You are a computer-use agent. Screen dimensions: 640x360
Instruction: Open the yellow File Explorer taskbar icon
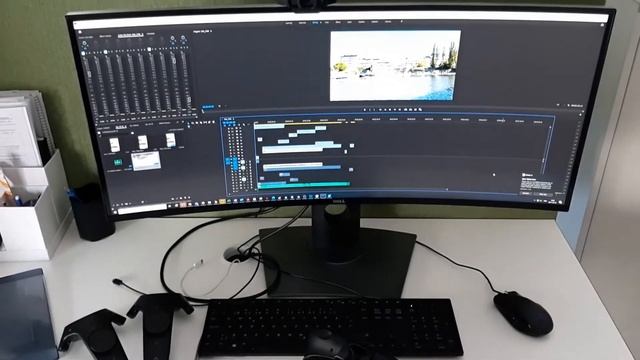(222, 201)
